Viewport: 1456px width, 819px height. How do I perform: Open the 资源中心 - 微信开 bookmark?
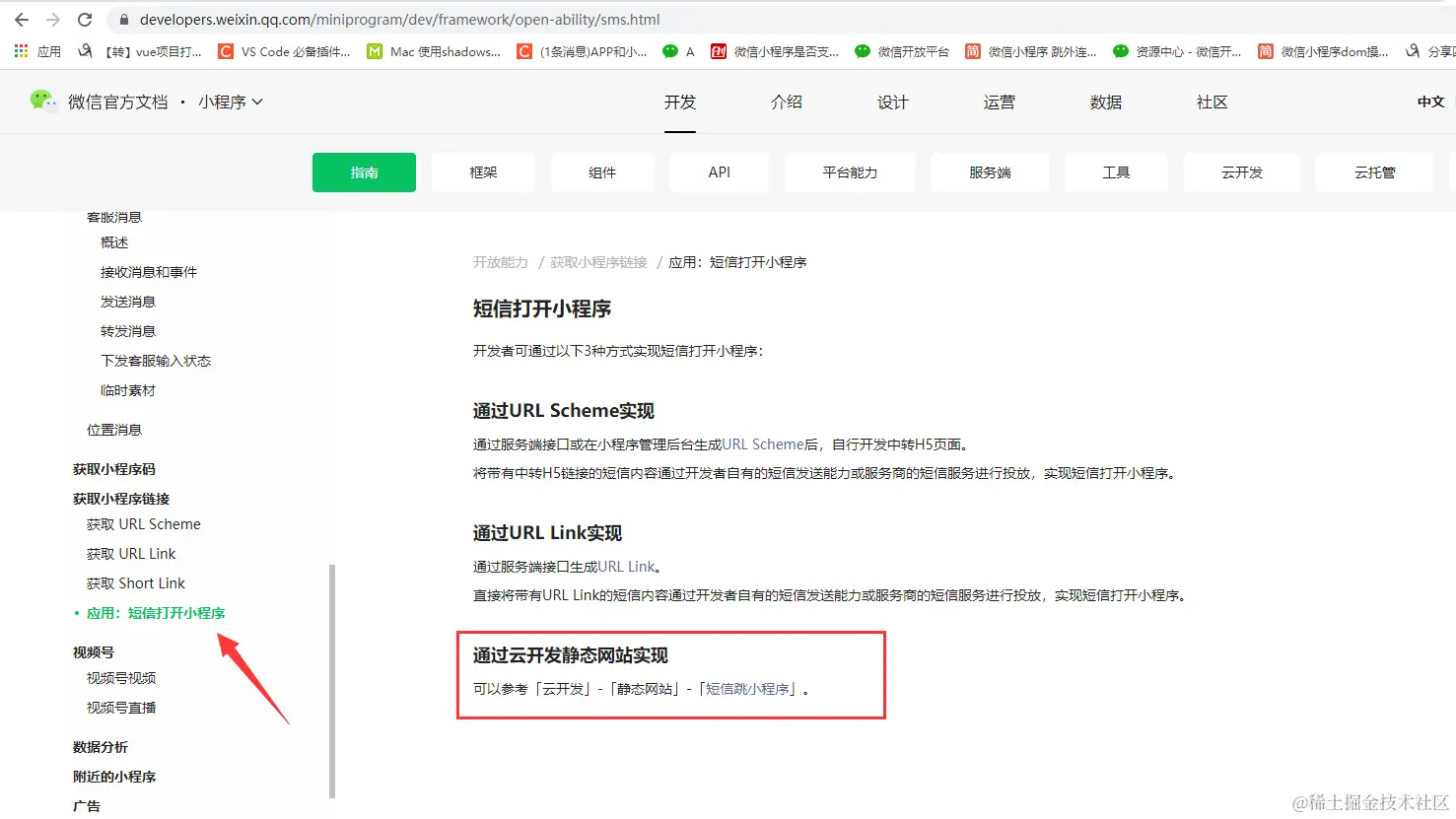[x=1177, y=51]
